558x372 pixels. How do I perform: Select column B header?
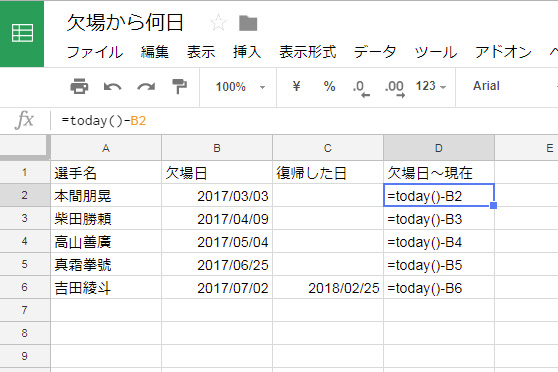(x=217, y=148)
